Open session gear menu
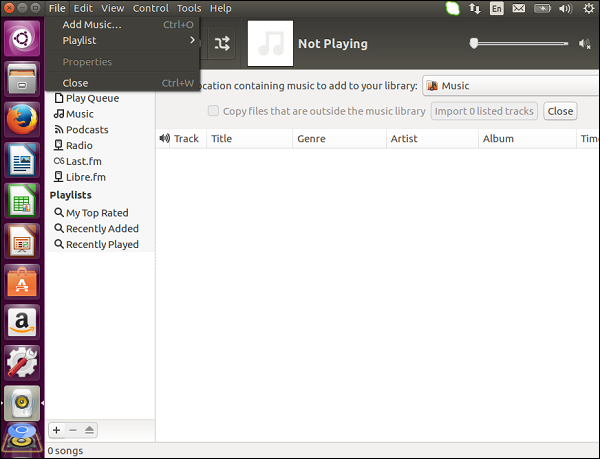 589,8
